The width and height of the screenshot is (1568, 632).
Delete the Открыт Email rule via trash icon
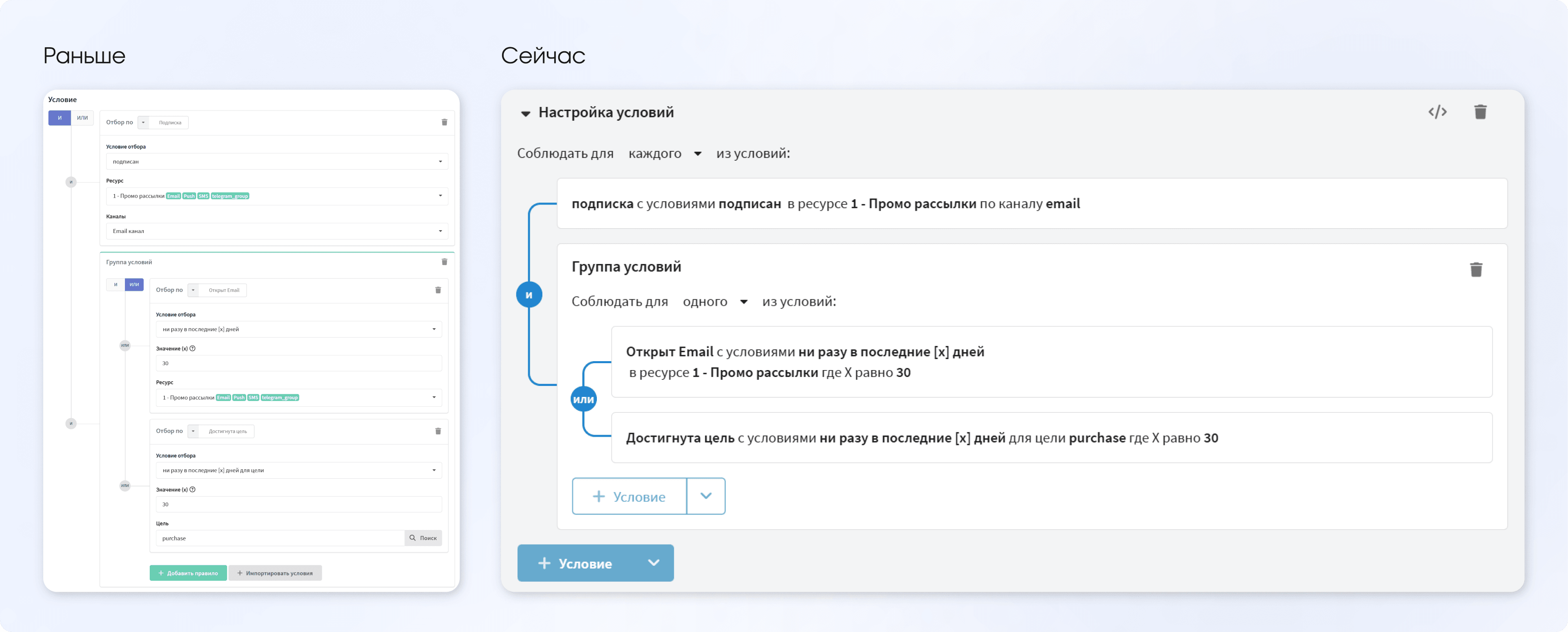(438, 290)
